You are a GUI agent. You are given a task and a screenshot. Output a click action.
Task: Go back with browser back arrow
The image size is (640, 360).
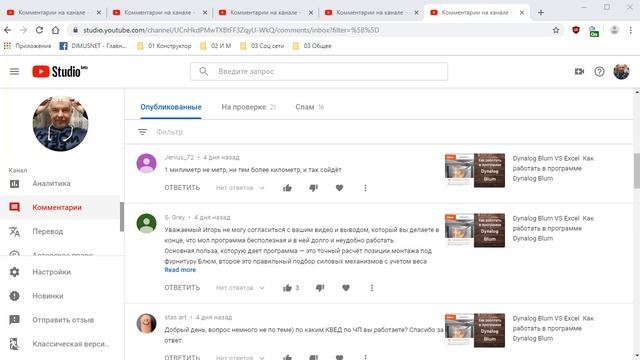click(7, 30)
